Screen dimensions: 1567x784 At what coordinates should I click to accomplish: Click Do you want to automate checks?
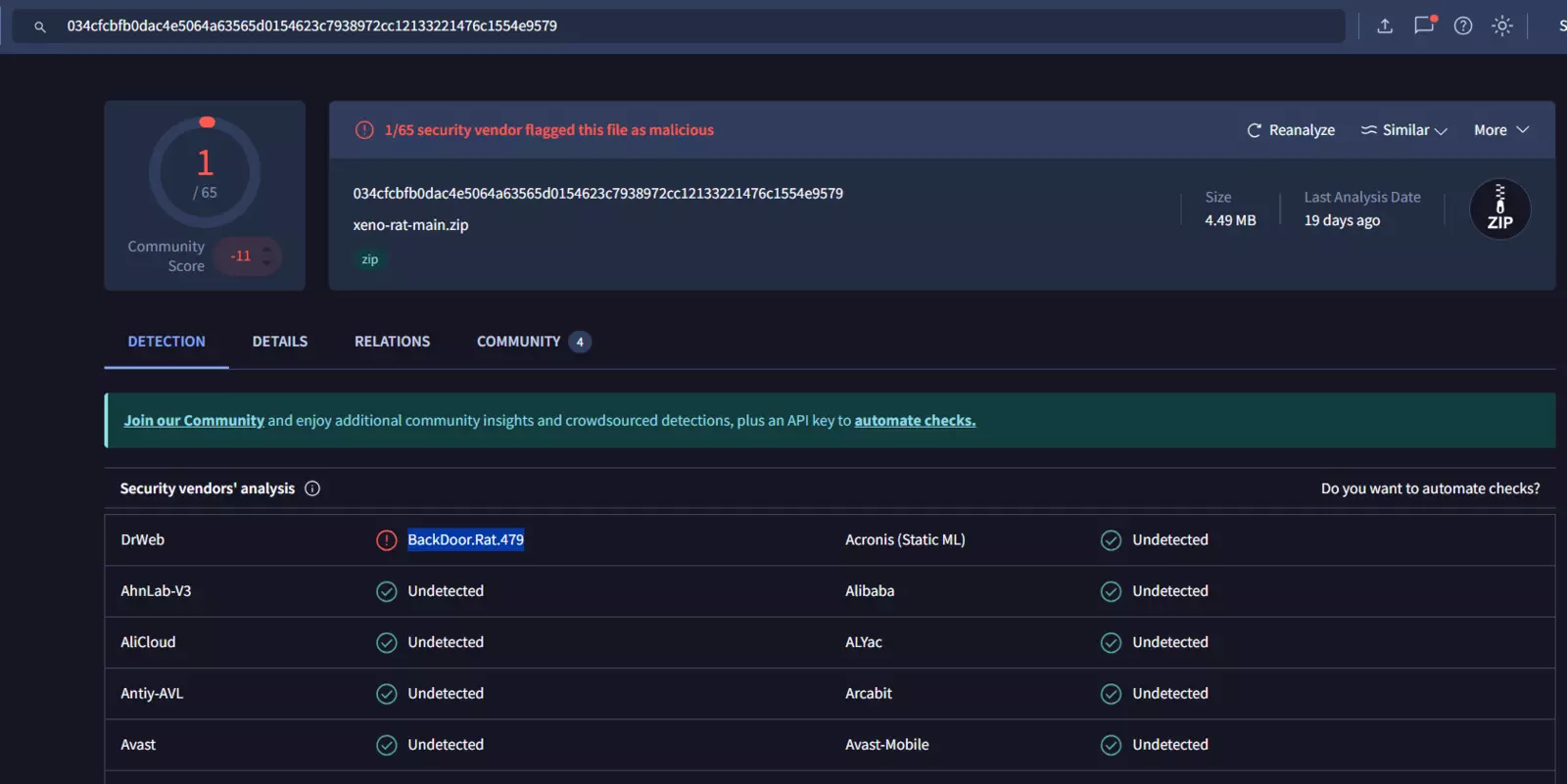pyautogui.click(x=1430, y=488)
